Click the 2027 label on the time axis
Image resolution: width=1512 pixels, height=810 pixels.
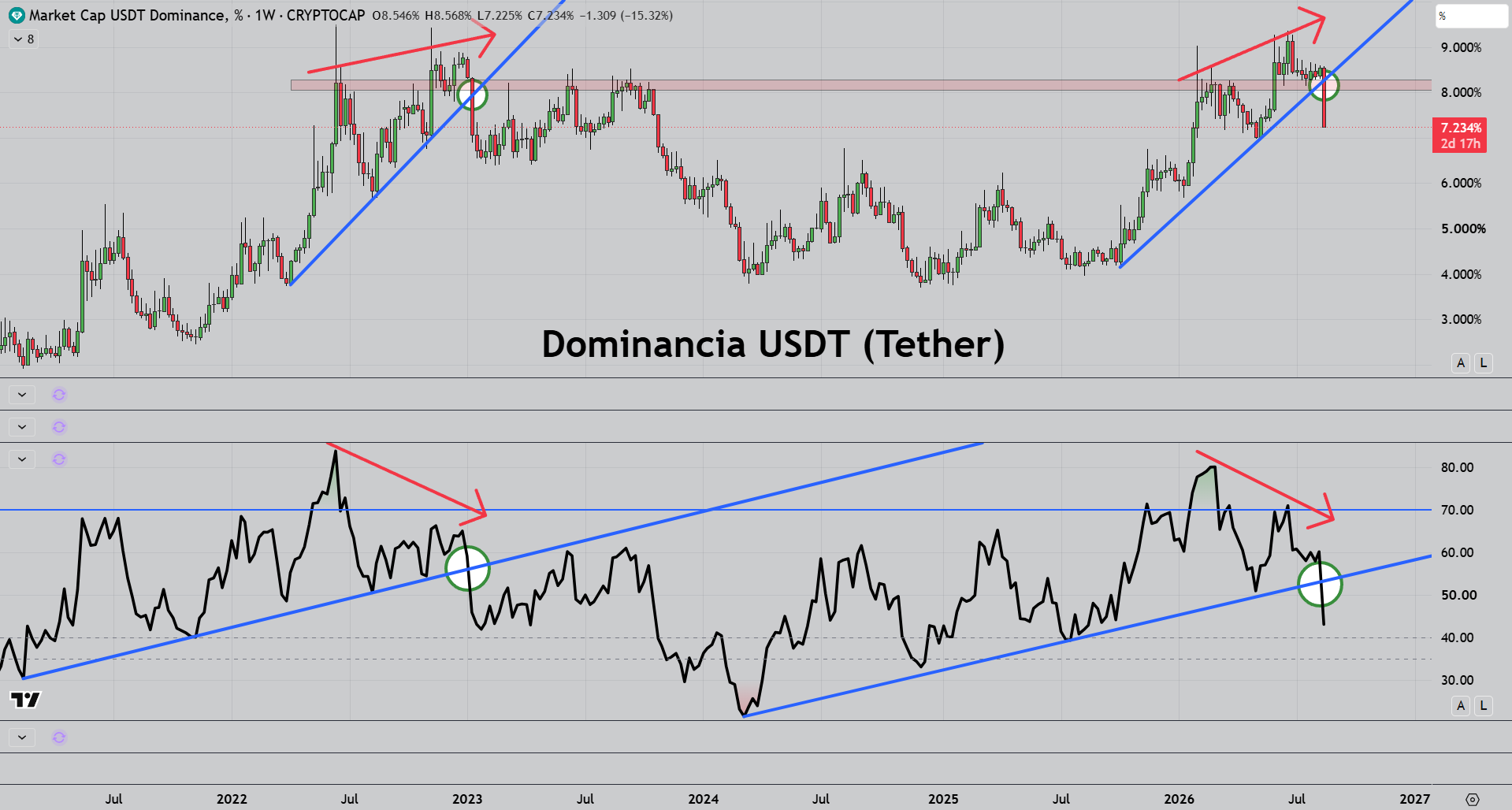[x=1414, y=799]
